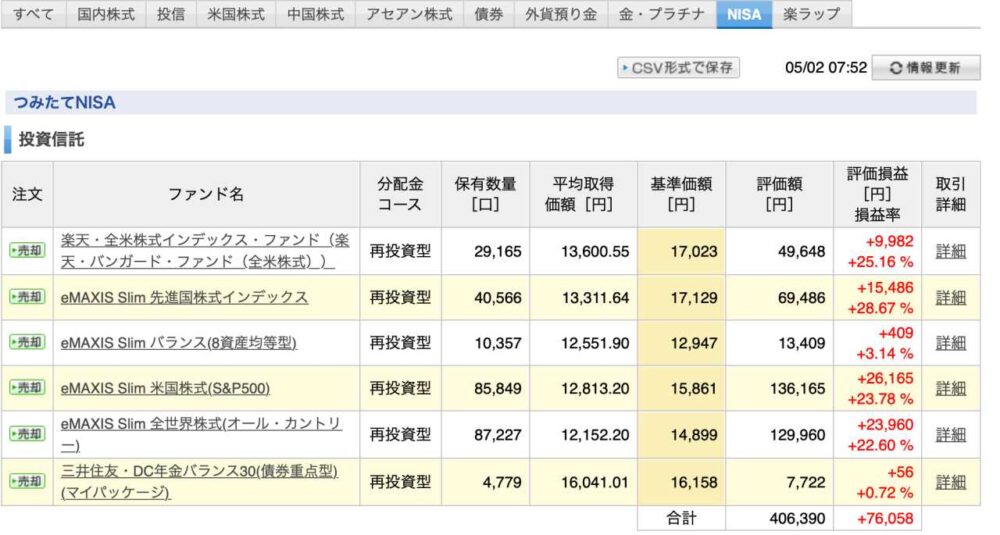
Task: Save holdings with CSV形式で保存 button
Action: (678, 68)
